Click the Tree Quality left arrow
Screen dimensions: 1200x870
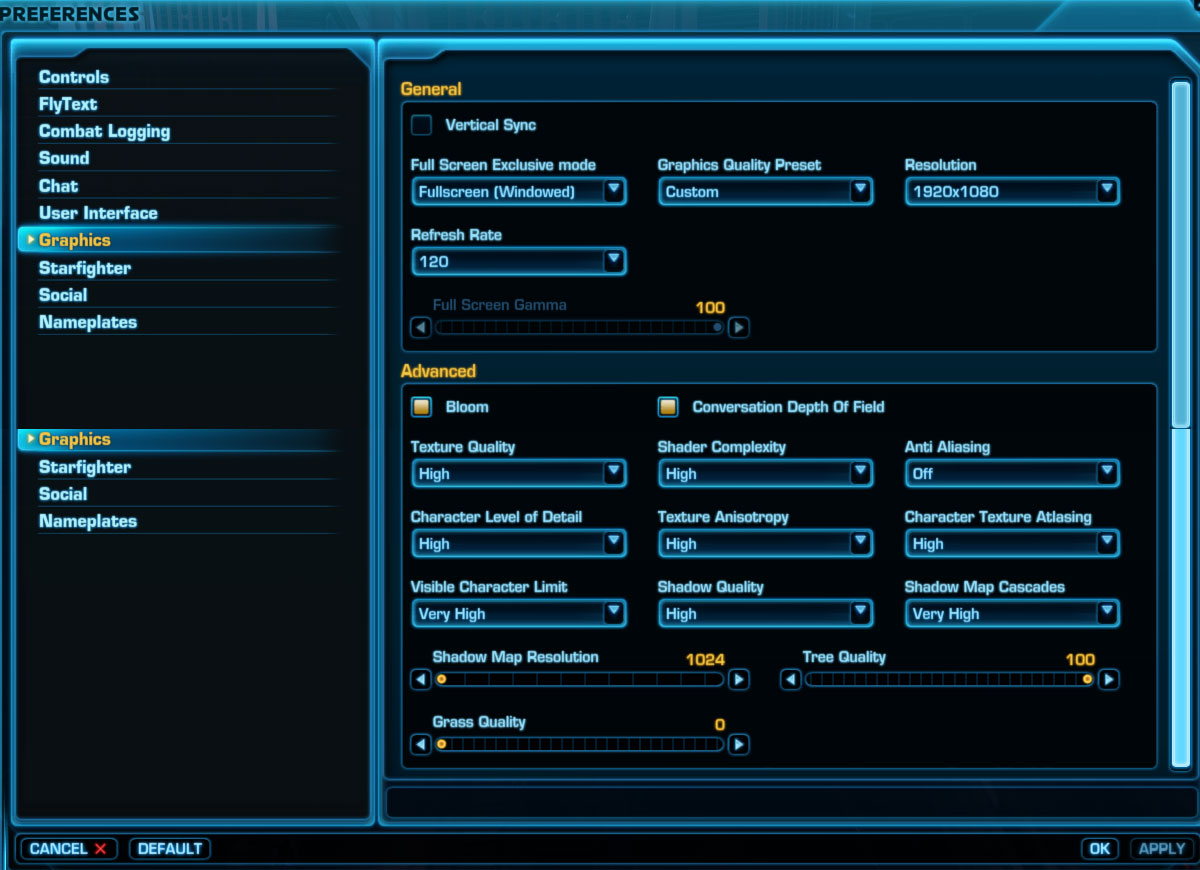(791, 679)
